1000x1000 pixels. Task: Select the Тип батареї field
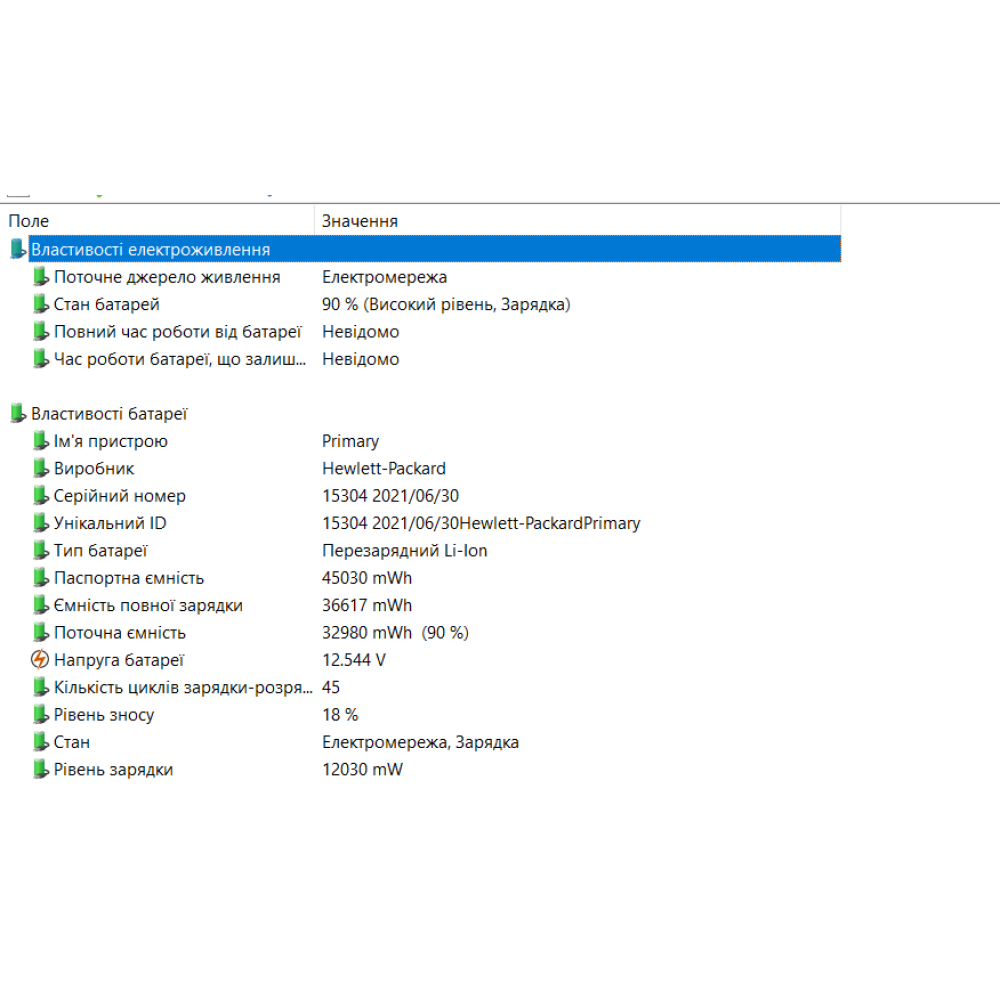[101, 550]
